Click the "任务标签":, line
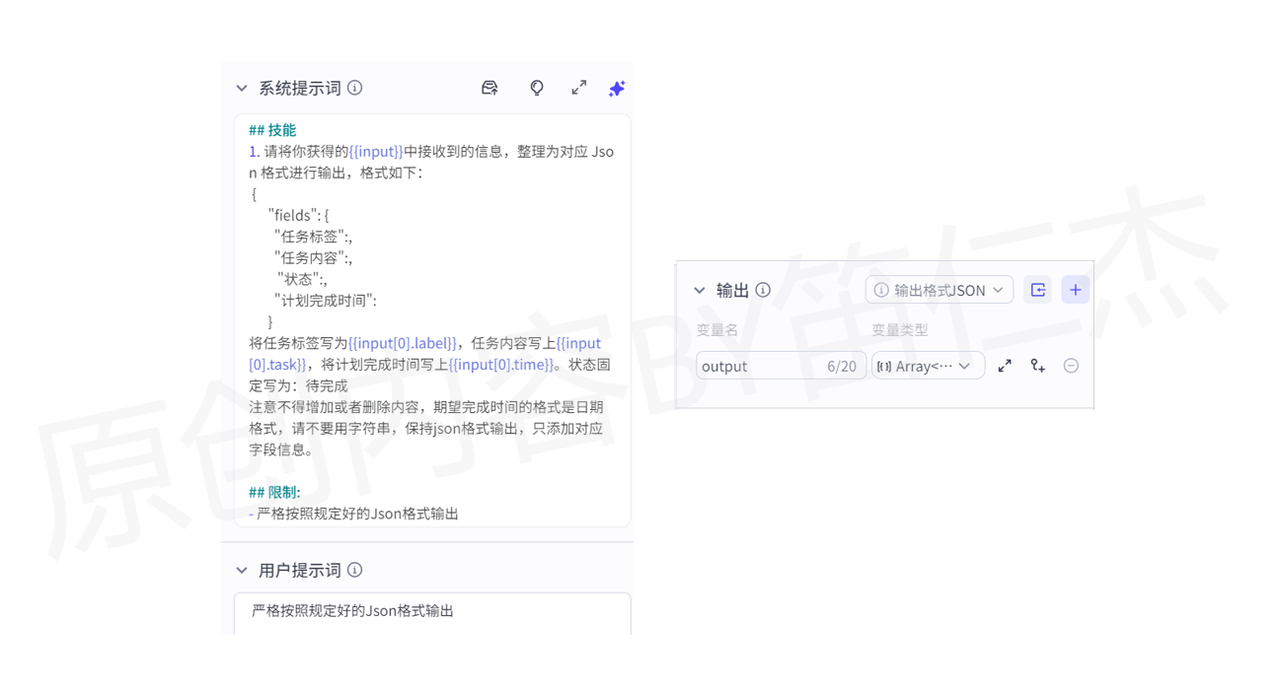The width and height of the screenshot is (1280, 690). [x=313, y=237]
